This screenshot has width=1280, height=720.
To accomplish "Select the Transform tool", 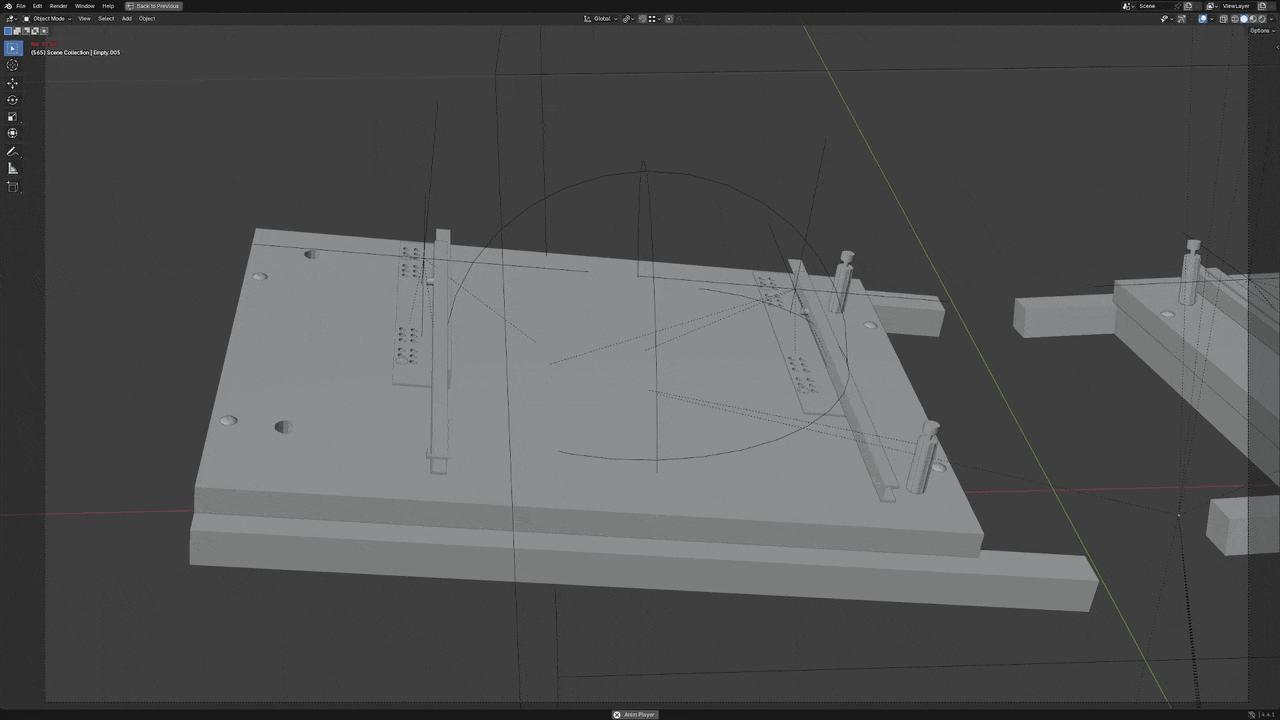I will [x=13, y=133].
